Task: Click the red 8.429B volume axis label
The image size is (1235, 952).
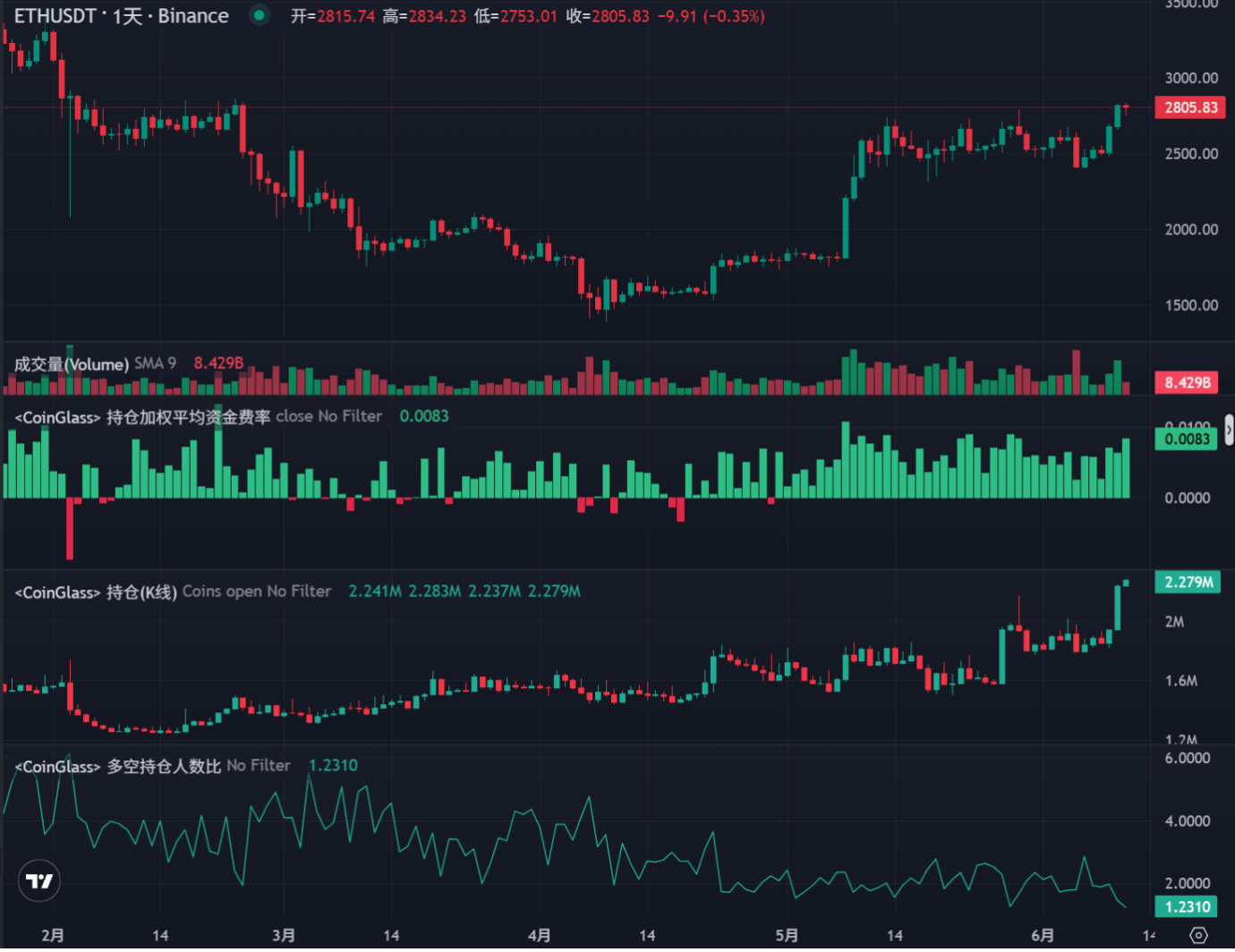Action: (1187, 383)
